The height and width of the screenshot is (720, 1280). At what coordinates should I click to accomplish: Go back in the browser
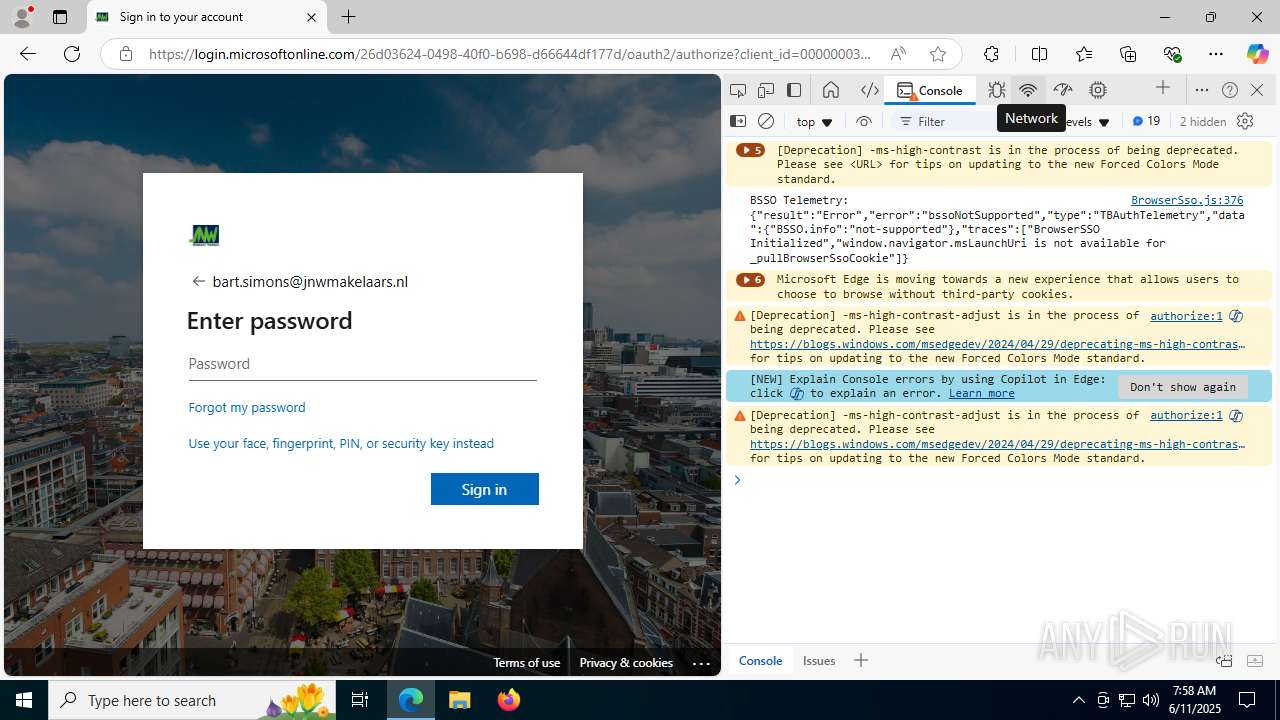(28, 54)
